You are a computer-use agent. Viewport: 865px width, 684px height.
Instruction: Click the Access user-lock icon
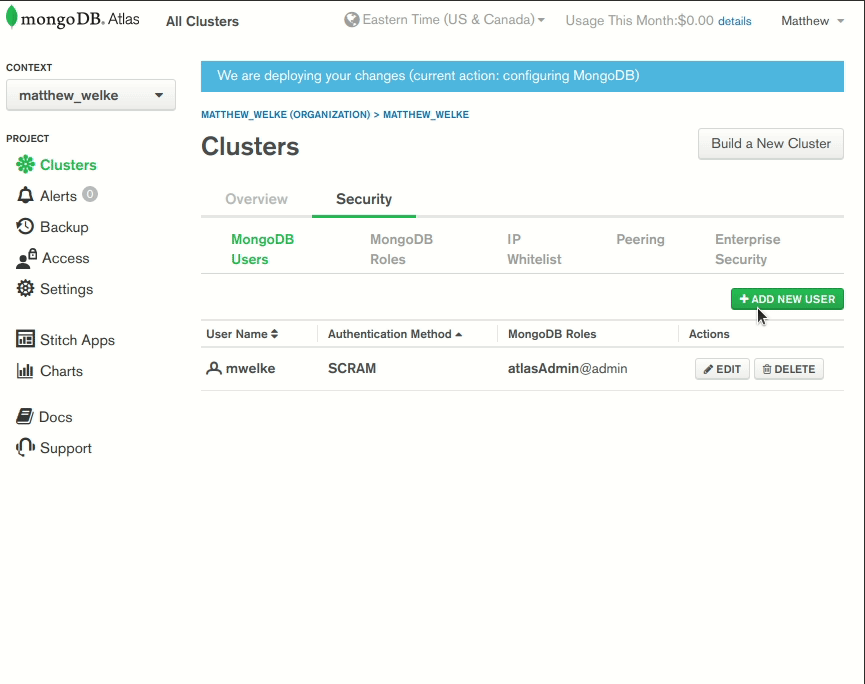[26, 258]
